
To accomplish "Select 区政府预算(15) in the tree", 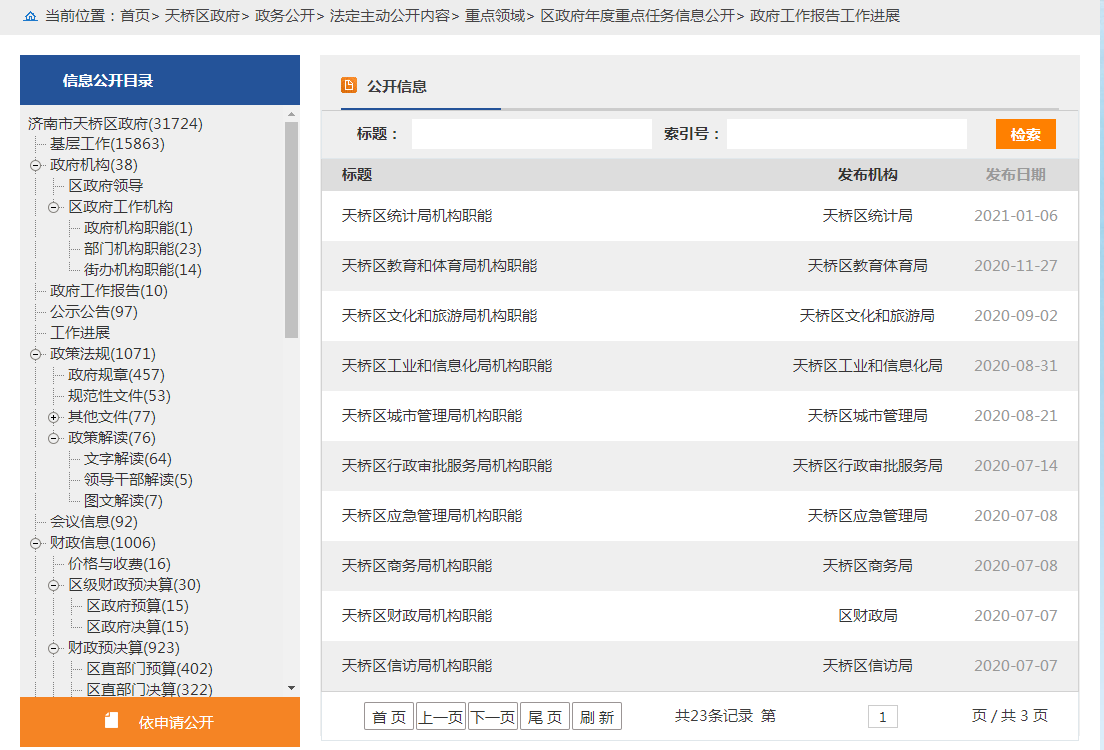I will (137, 606).
